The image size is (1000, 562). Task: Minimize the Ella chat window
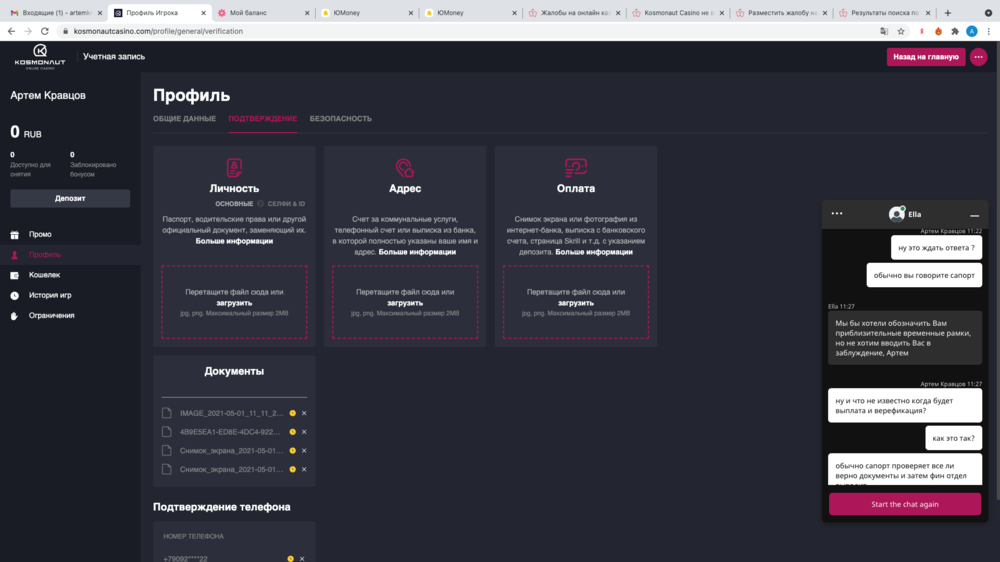[x=974, y=215]
